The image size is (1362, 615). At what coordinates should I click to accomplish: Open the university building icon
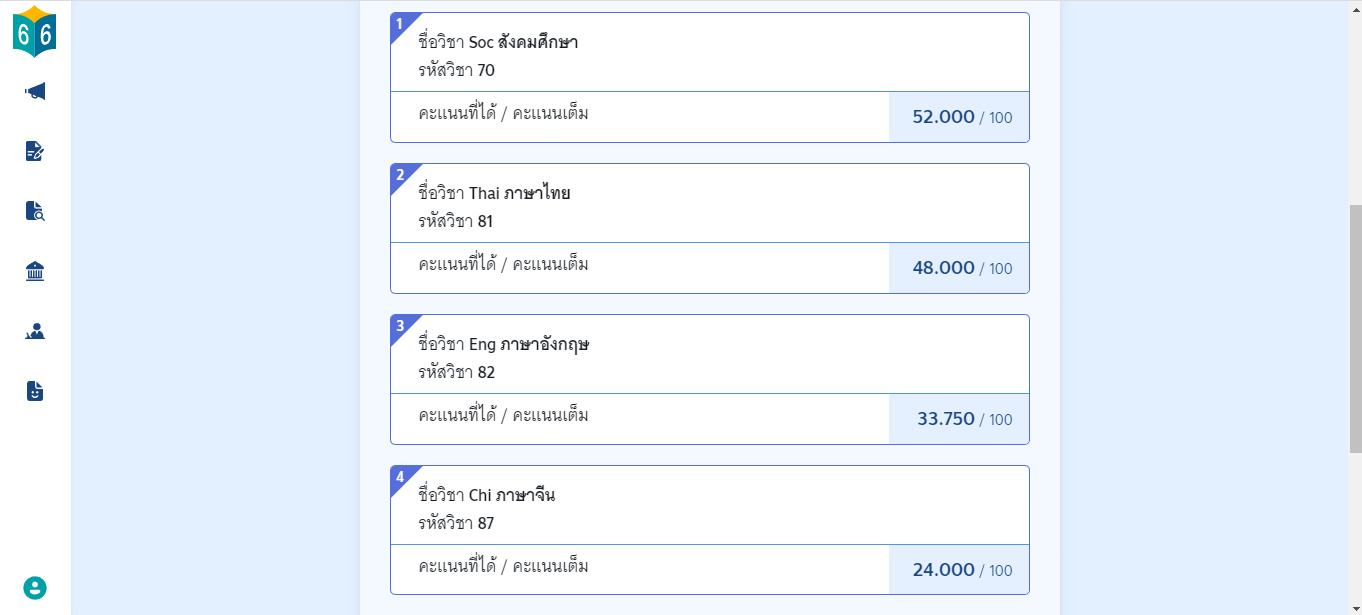click(35, 271)
